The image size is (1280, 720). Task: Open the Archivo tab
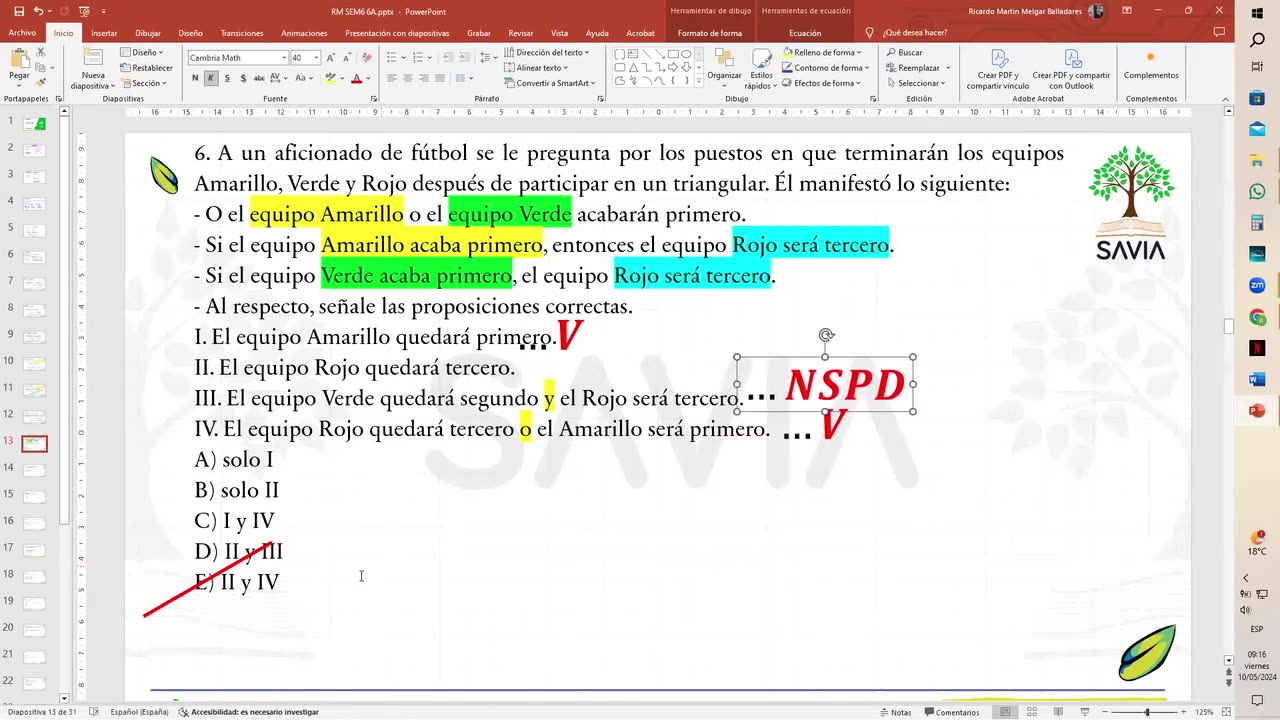point(22,33)
